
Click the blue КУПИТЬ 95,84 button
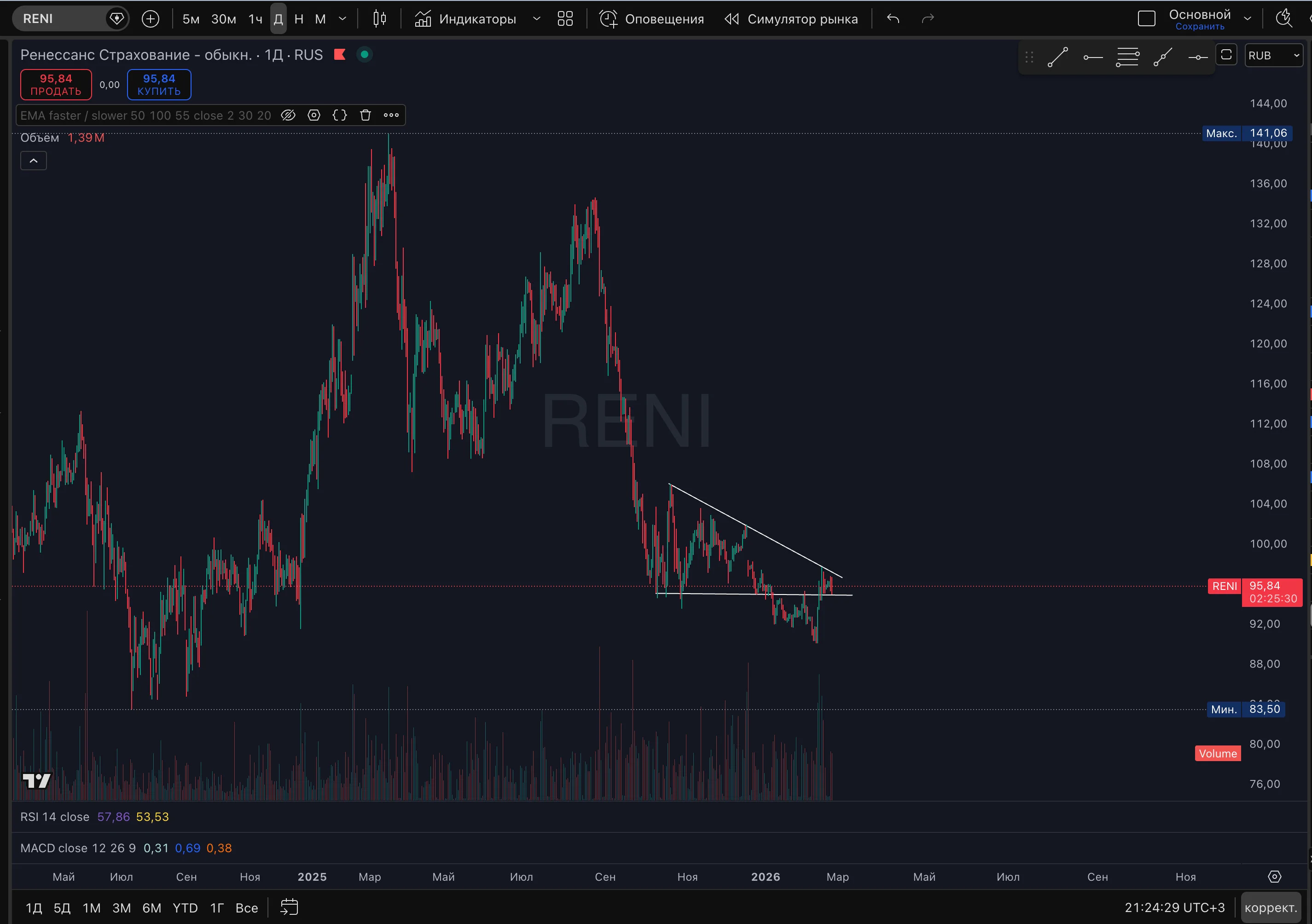coord(159,85)
